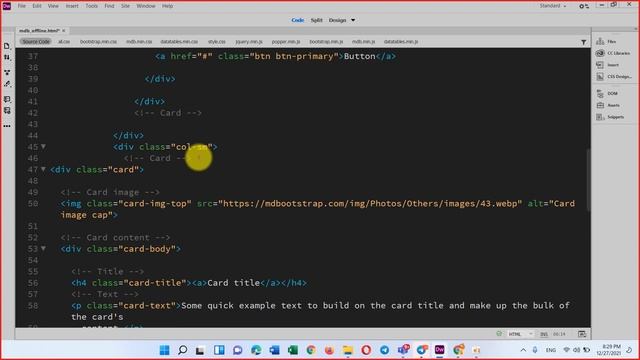Click the green linting status icon
The image size is (640, 360).
(x=499, y=334)
